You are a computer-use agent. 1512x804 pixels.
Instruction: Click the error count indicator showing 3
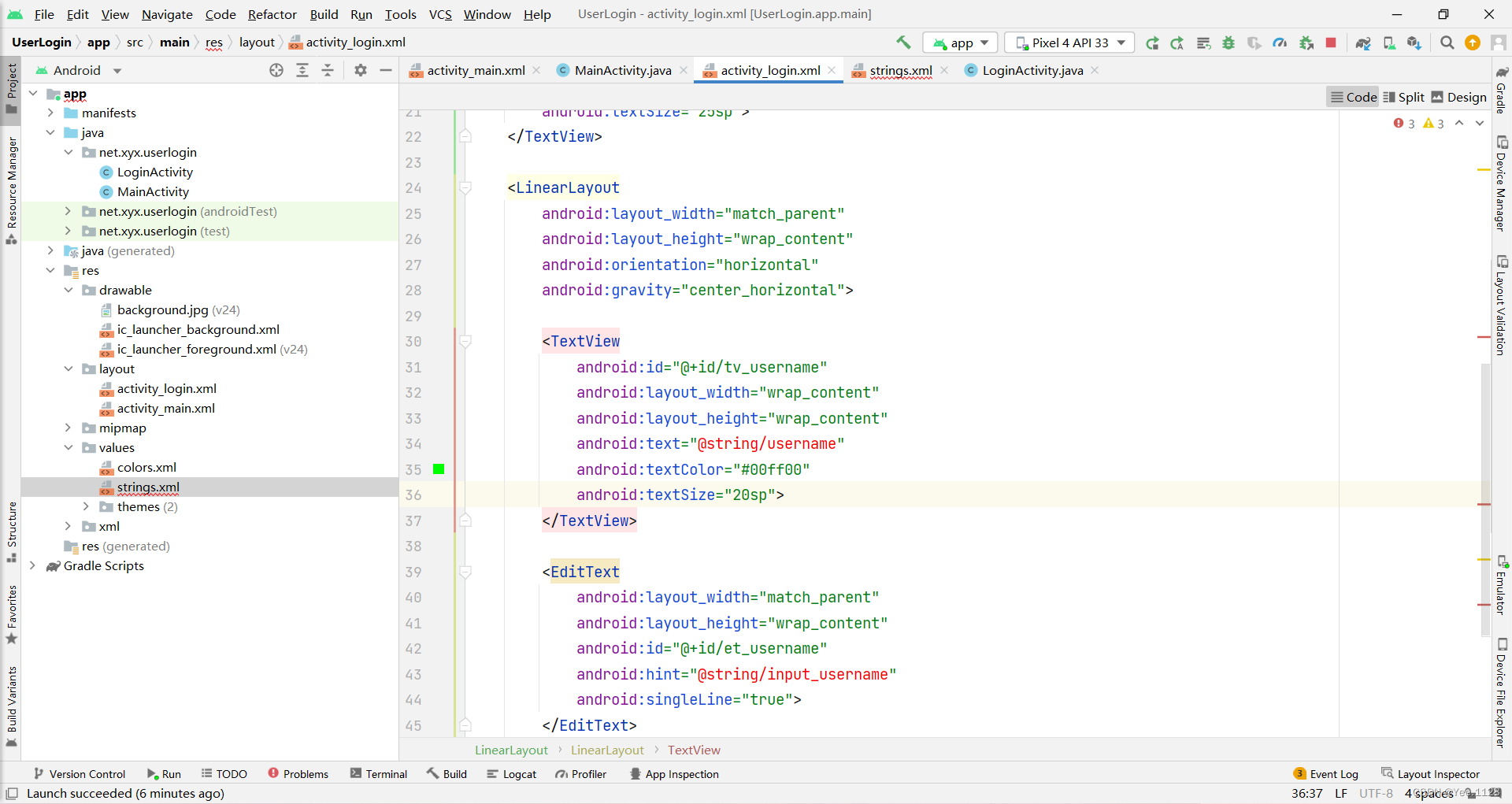point(1404,124)
